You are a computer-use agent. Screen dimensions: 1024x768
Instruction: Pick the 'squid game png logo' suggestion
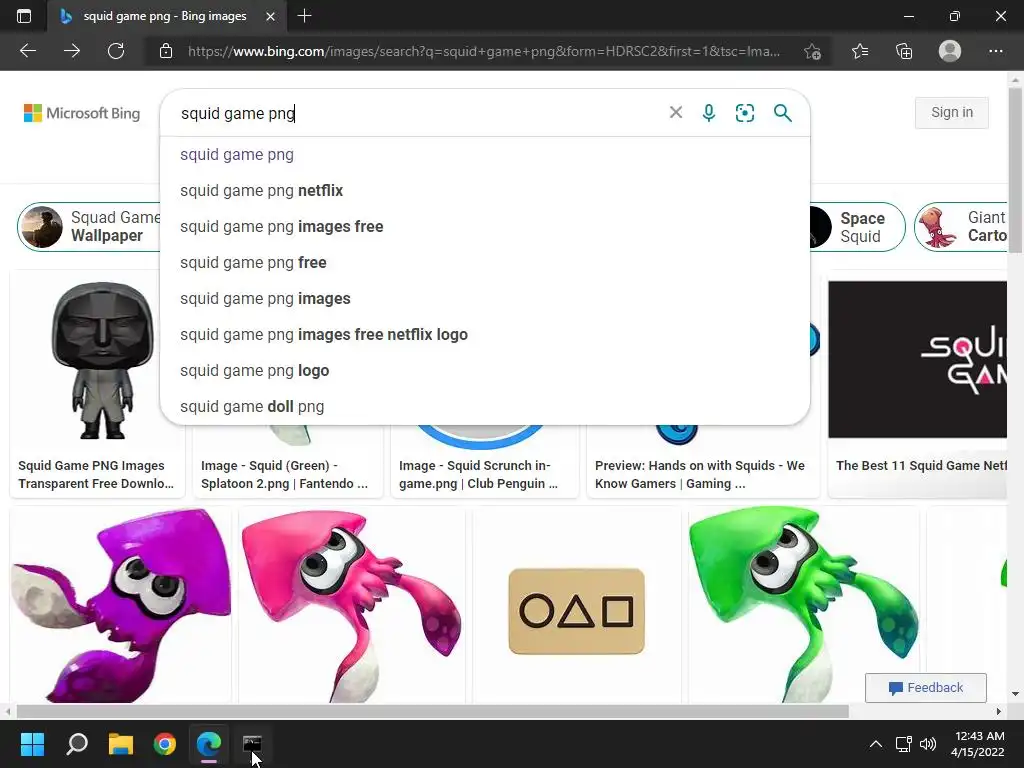click(x=485, y=370)
